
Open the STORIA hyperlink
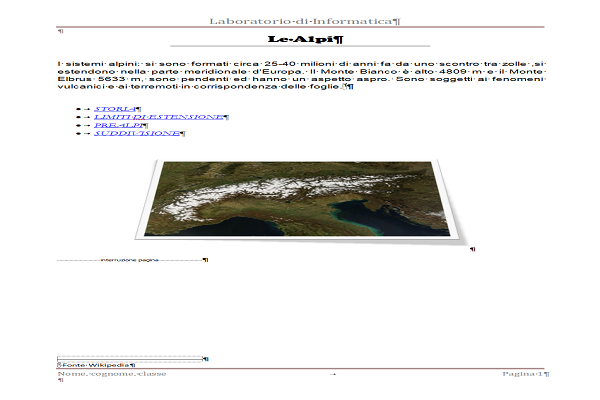[115, 109]
